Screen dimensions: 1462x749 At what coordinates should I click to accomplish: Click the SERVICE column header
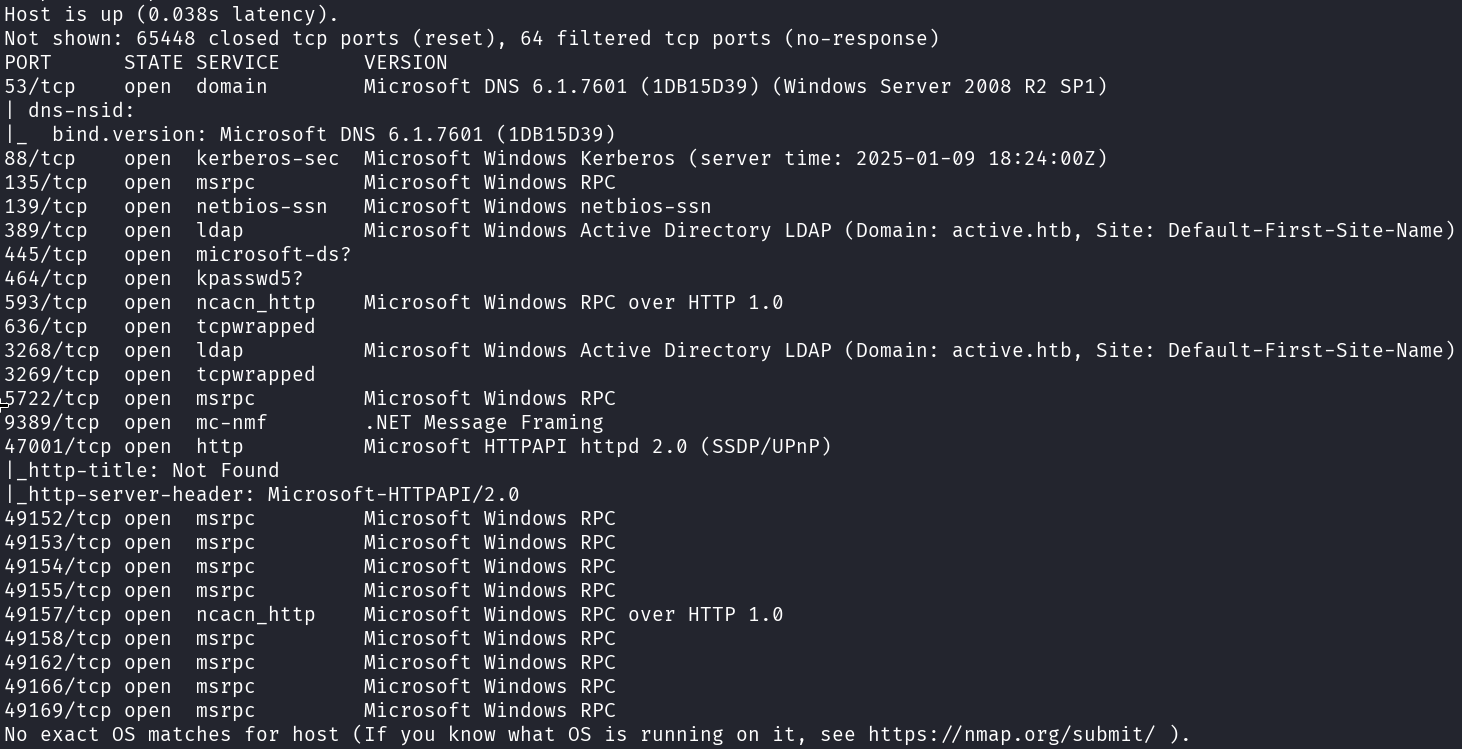point(238,62)
